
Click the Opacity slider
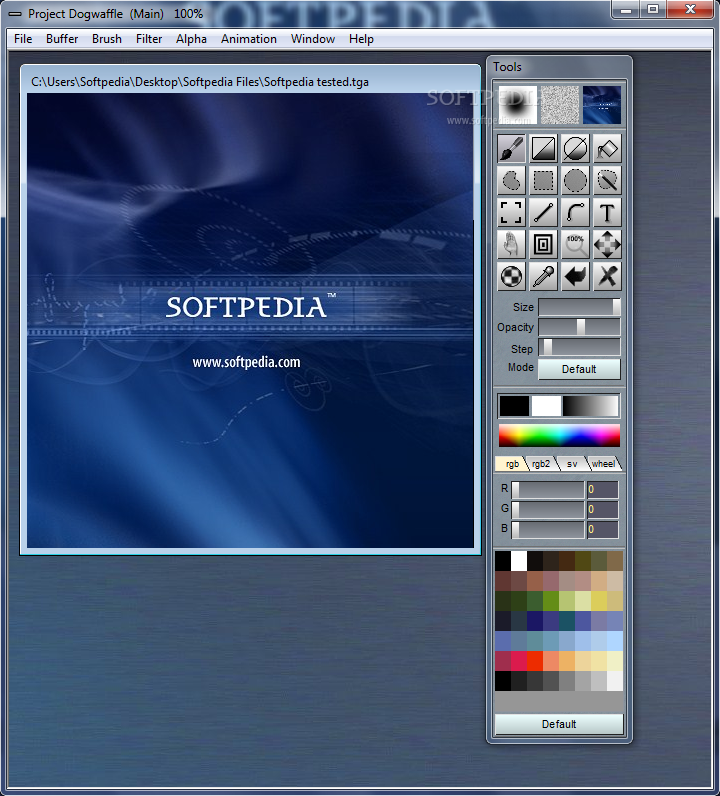tap(579, 327)
